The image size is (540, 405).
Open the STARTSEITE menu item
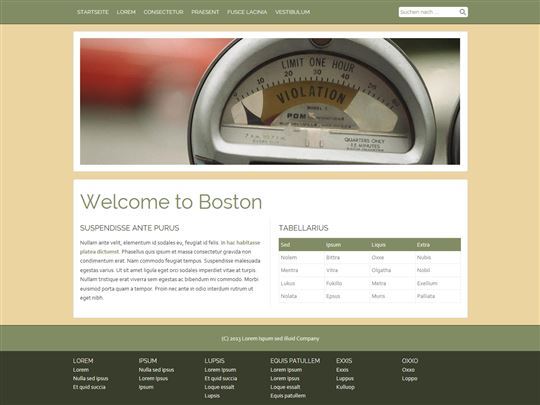(93, 12)
